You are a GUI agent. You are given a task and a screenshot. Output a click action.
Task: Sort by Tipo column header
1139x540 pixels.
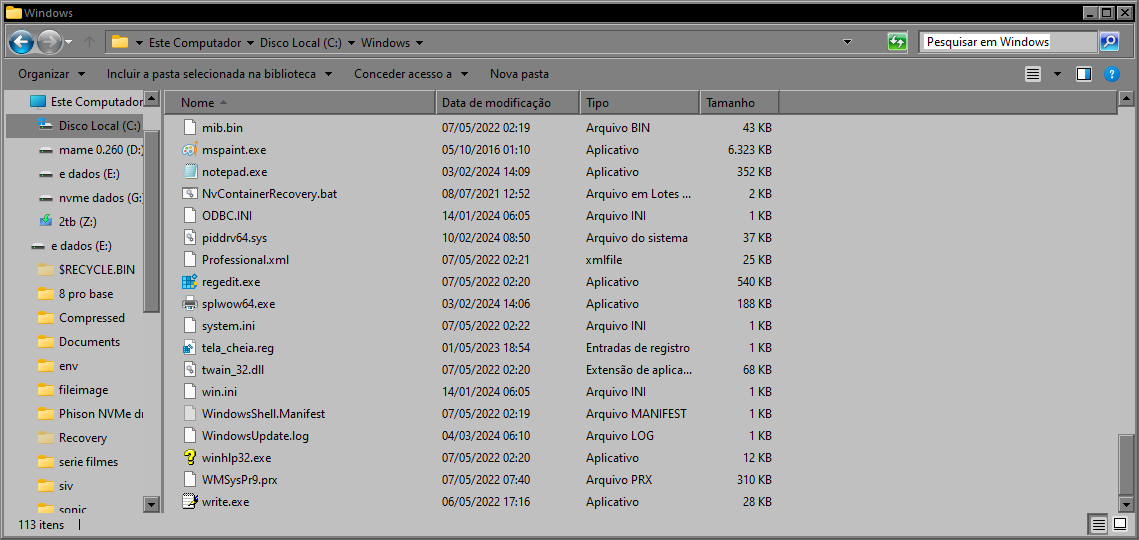click(x=640, y=103)
